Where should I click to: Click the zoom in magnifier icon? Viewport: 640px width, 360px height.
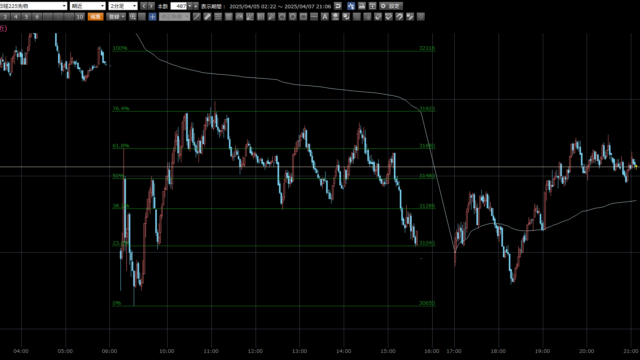coord(133,17)
